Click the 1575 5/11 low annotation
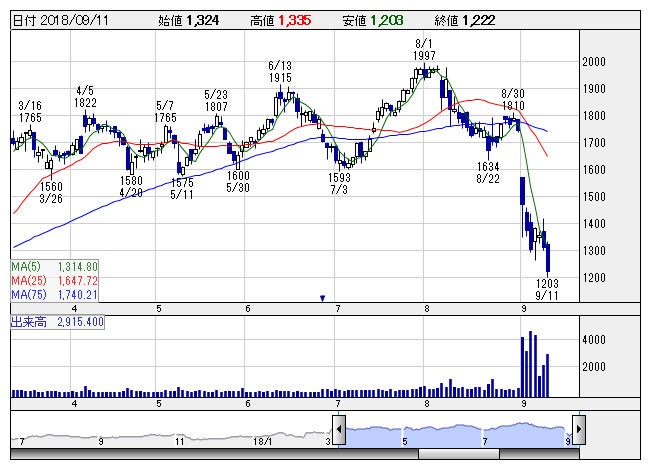 182,188
